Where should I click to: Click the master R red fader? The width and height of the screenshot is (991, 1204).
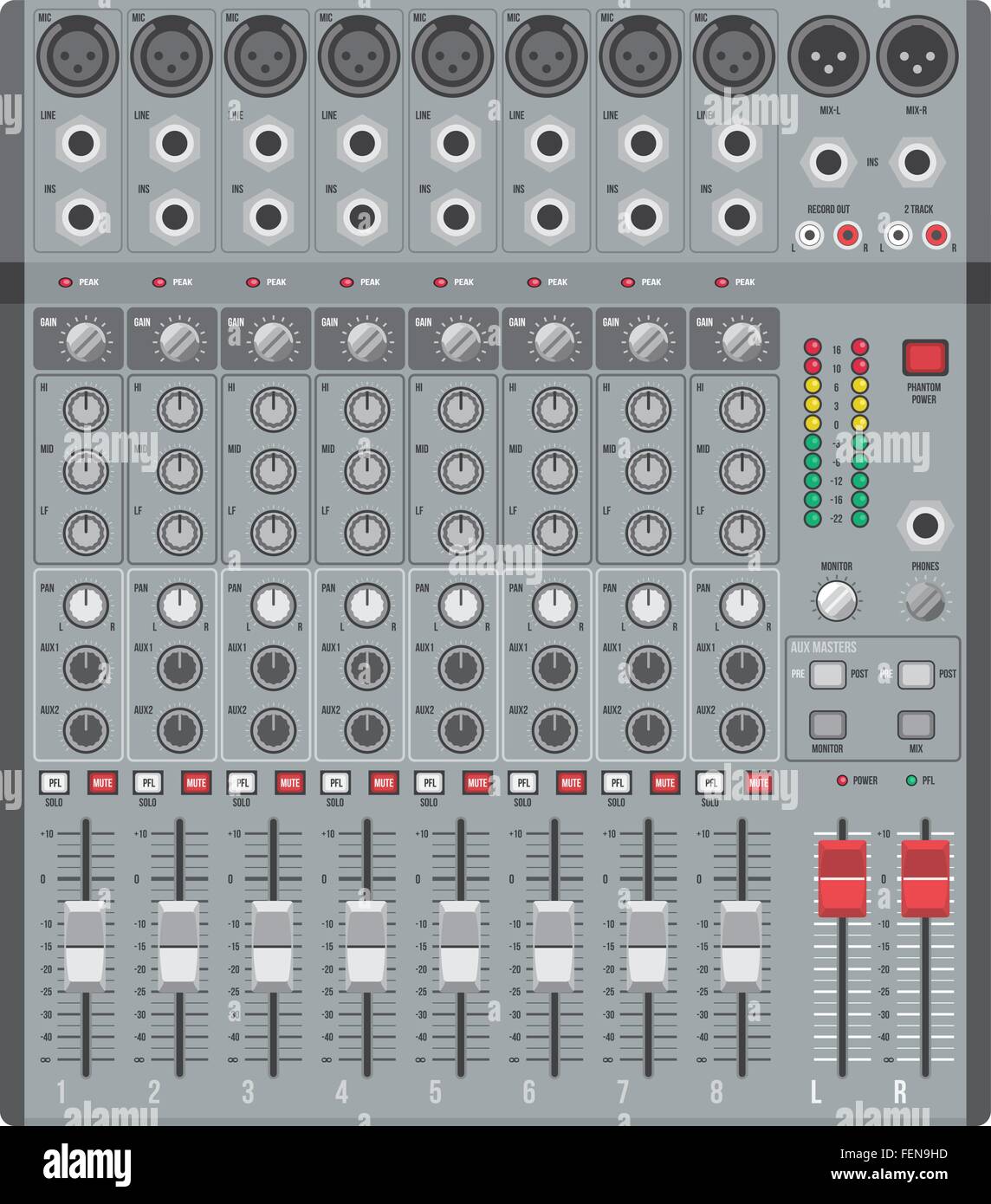pos(925,878)
